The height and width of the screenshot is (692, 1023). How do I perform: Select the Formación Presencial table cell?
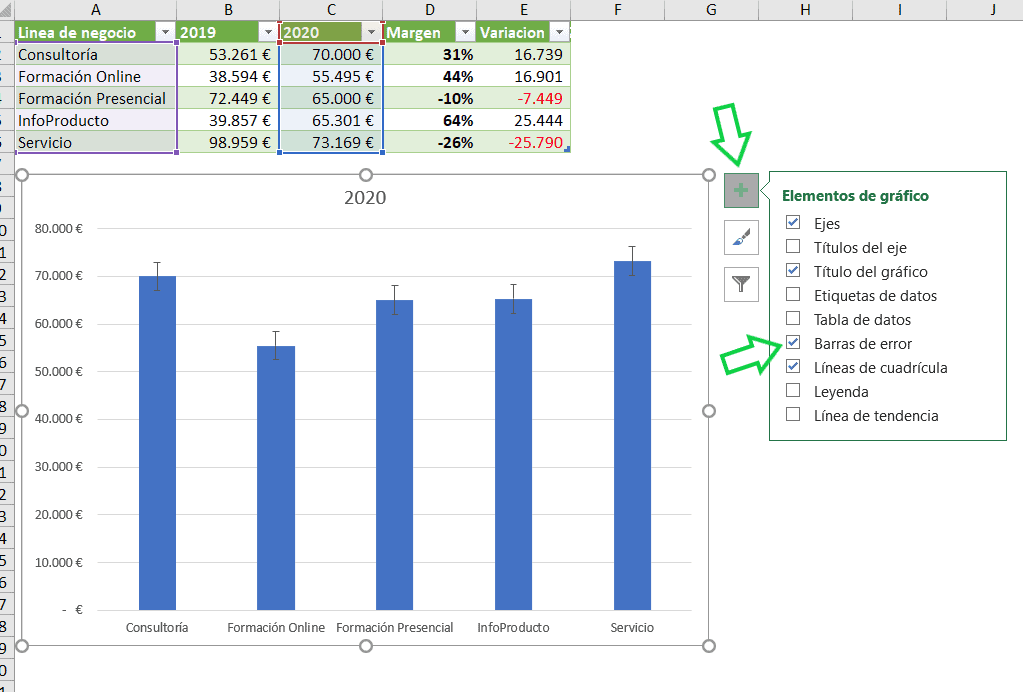(96, 98)
